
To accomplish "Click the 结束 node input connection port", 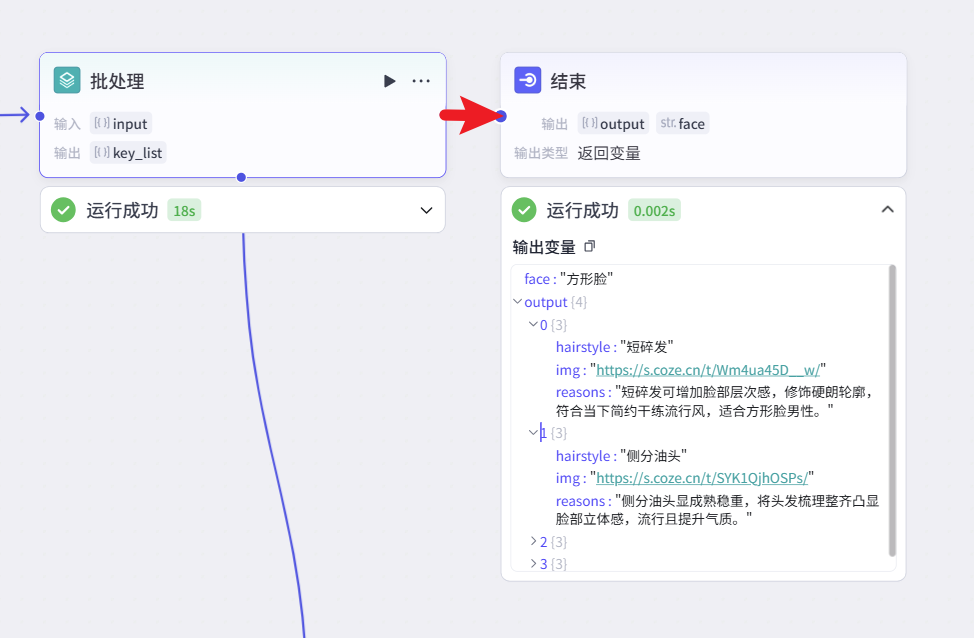I will click(x=502, y=117).
